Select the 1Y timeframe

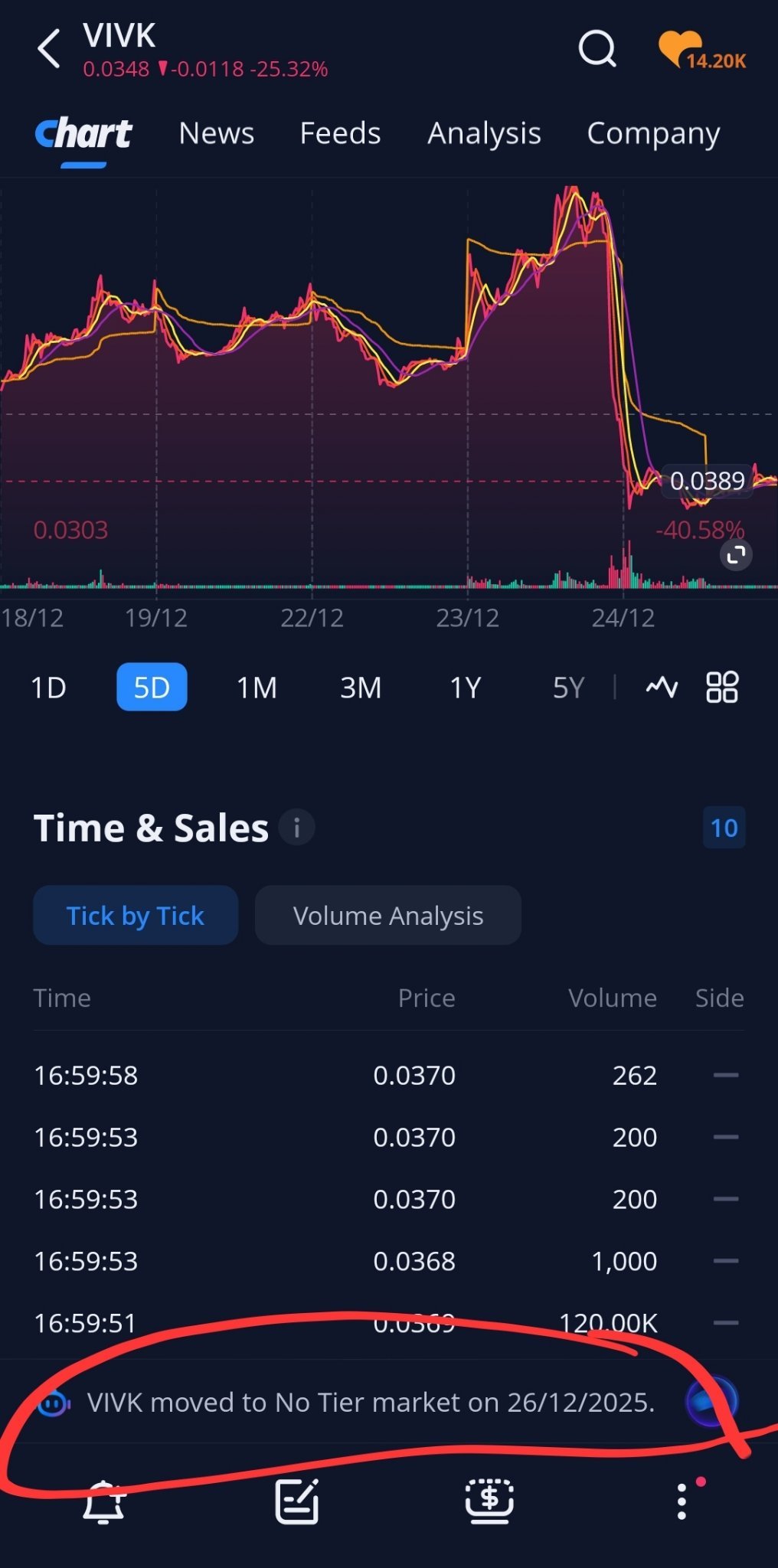pos(465,688)
